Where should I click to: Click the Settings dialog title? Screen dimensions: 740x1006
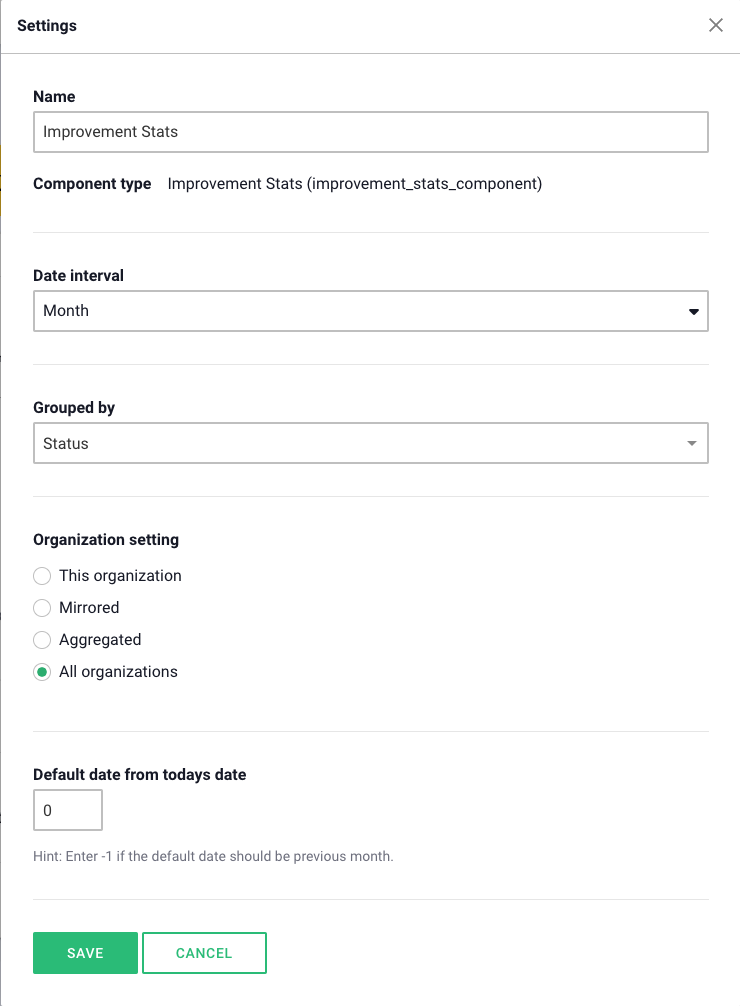pos(47,26)
